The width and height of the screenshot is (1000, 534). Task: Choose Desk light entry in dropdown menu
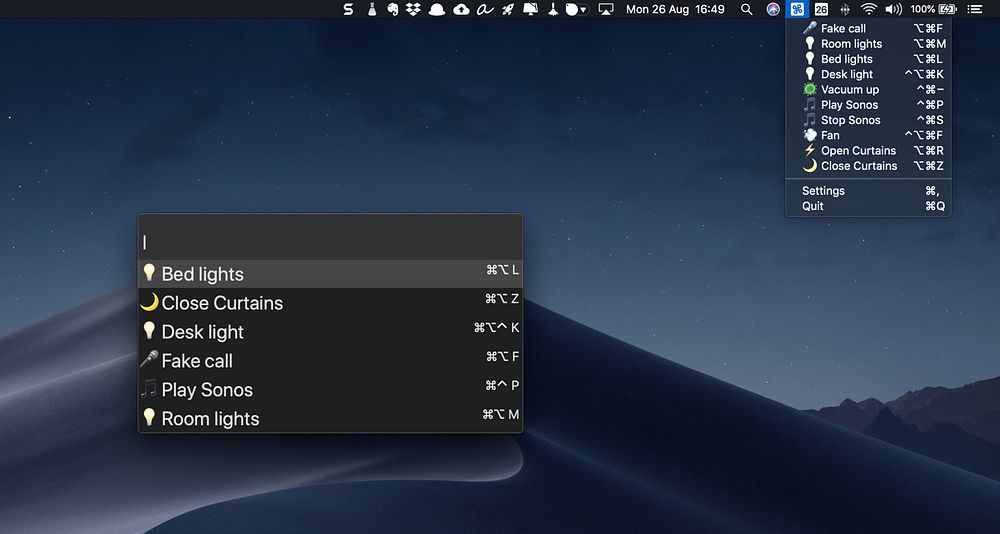coord(868,74)
